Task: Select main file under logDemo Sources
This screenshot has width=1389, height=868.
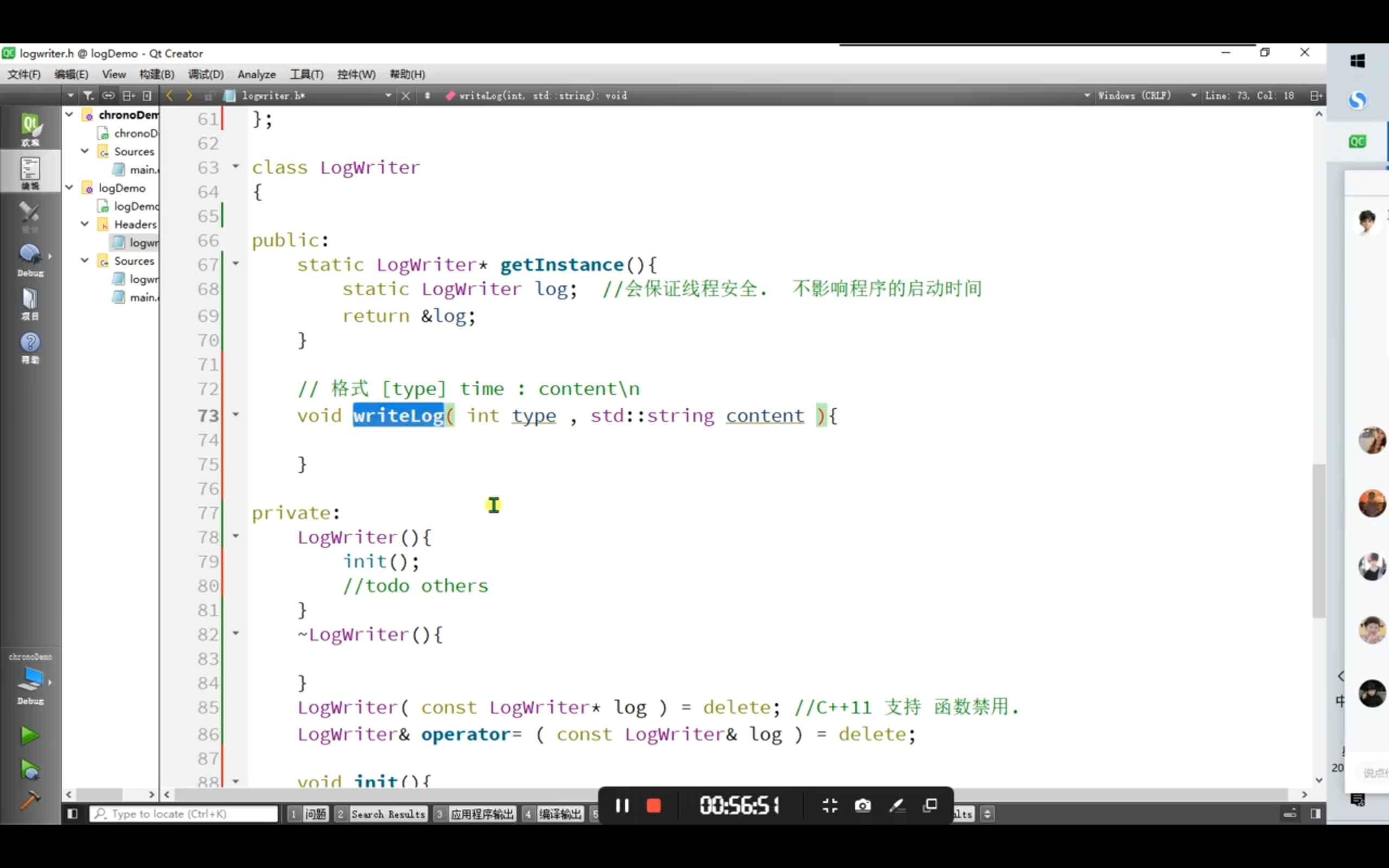Action: click(143, 297)
